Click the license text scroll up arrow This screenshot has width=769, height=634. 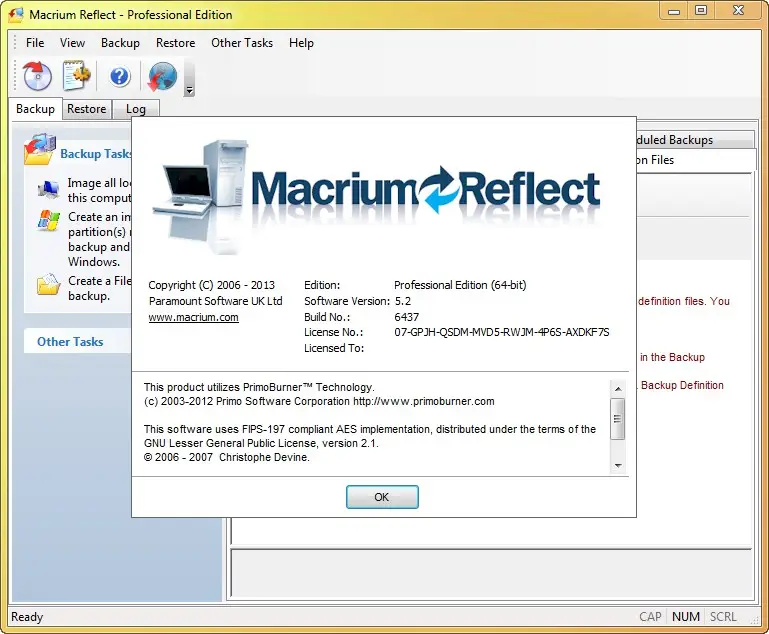(618, 389)
